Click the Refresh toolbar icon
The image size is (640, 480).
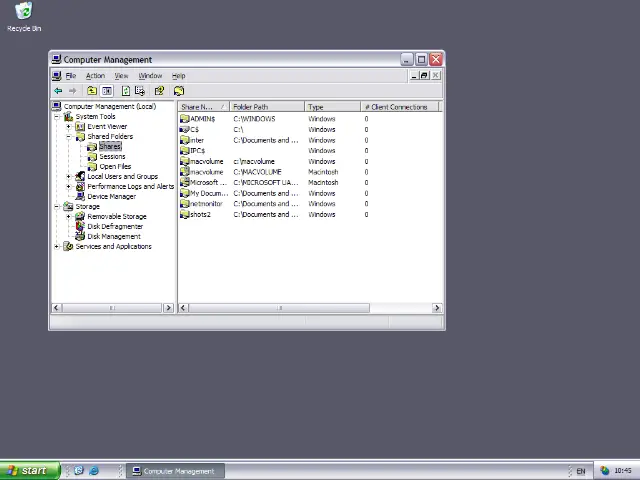[x=126, y=91]
